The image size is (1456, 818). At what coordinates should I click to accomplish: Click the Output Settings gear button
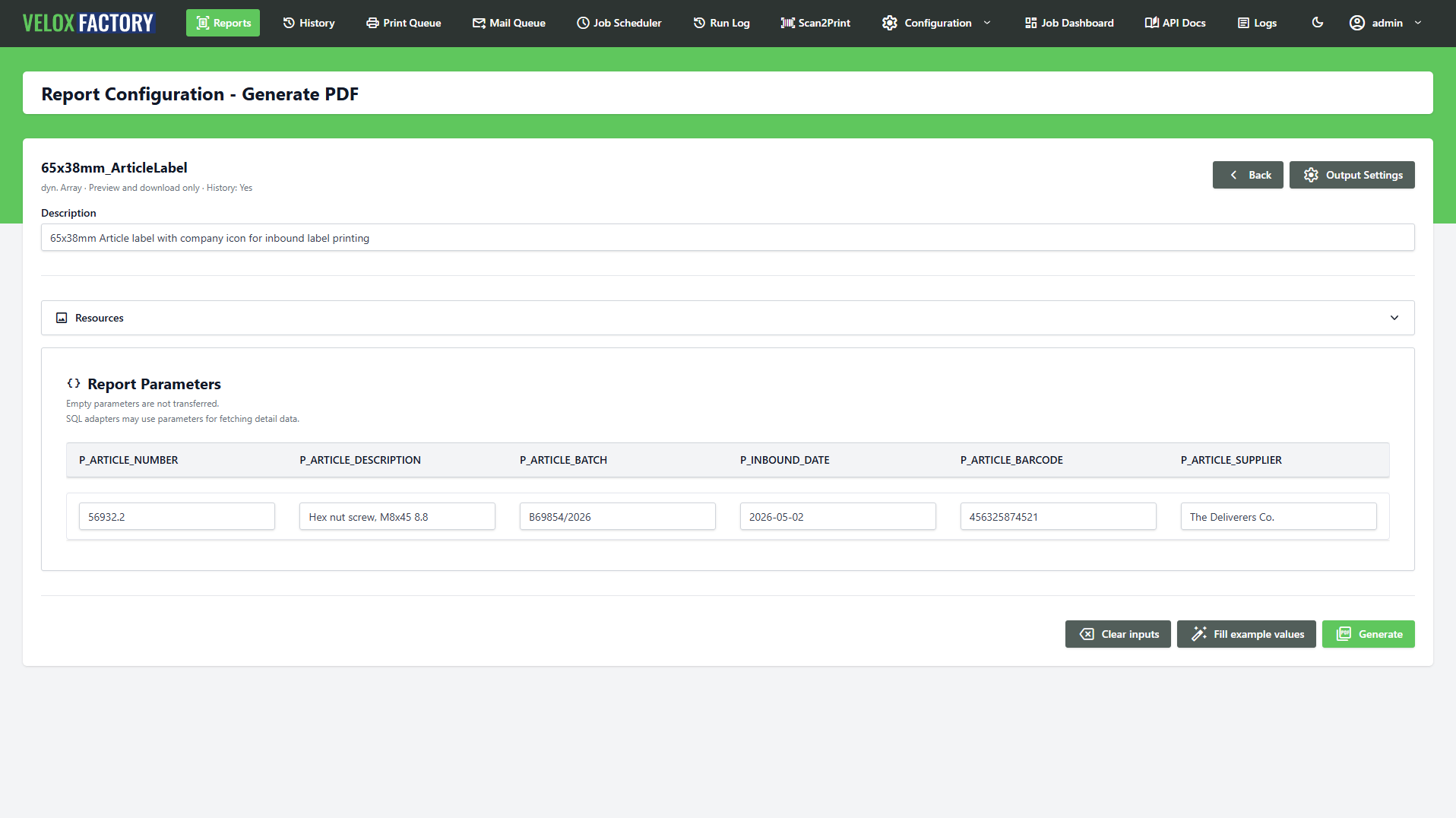[1352, 175]
